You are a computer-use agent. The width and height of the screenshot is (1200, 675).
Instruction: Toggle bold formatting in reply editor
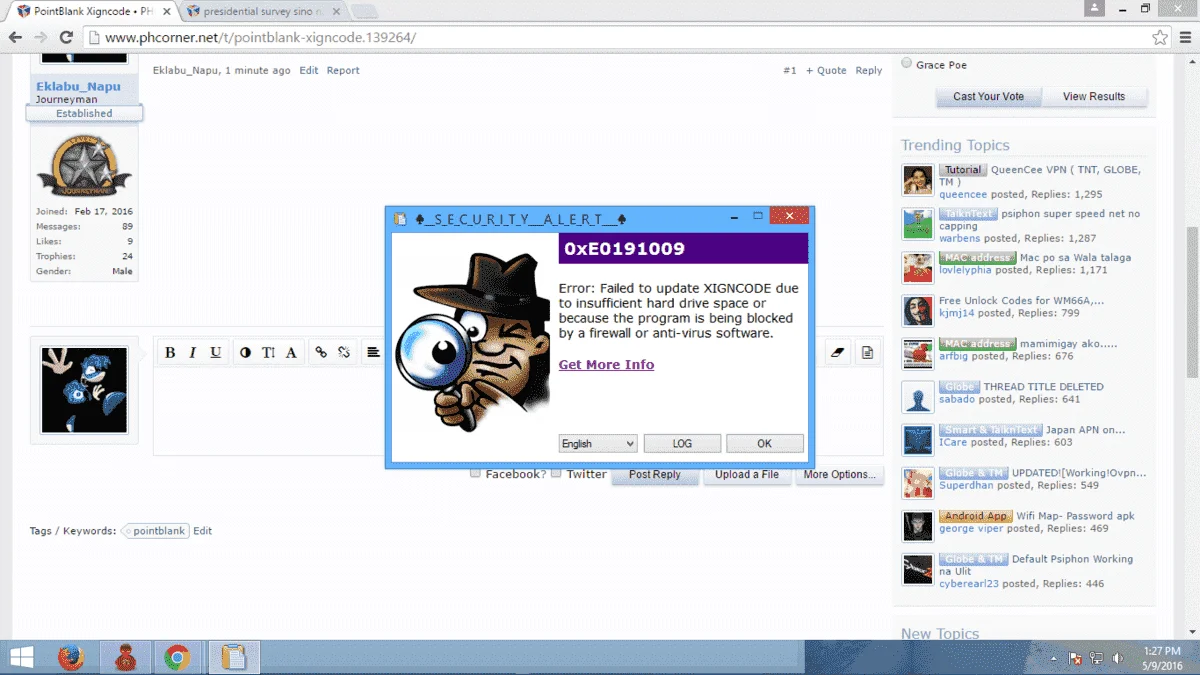pos(170,352)
